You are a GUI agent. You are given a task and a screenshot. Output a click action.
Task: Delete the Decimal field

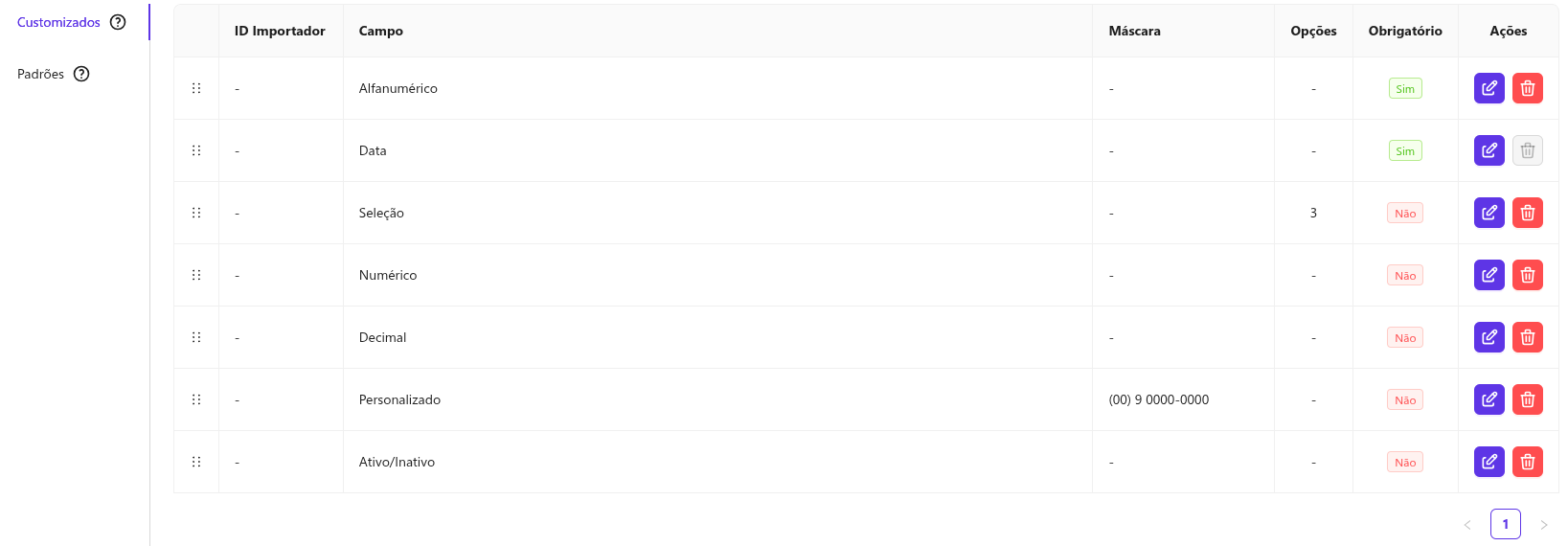[x=1527, y=337]
